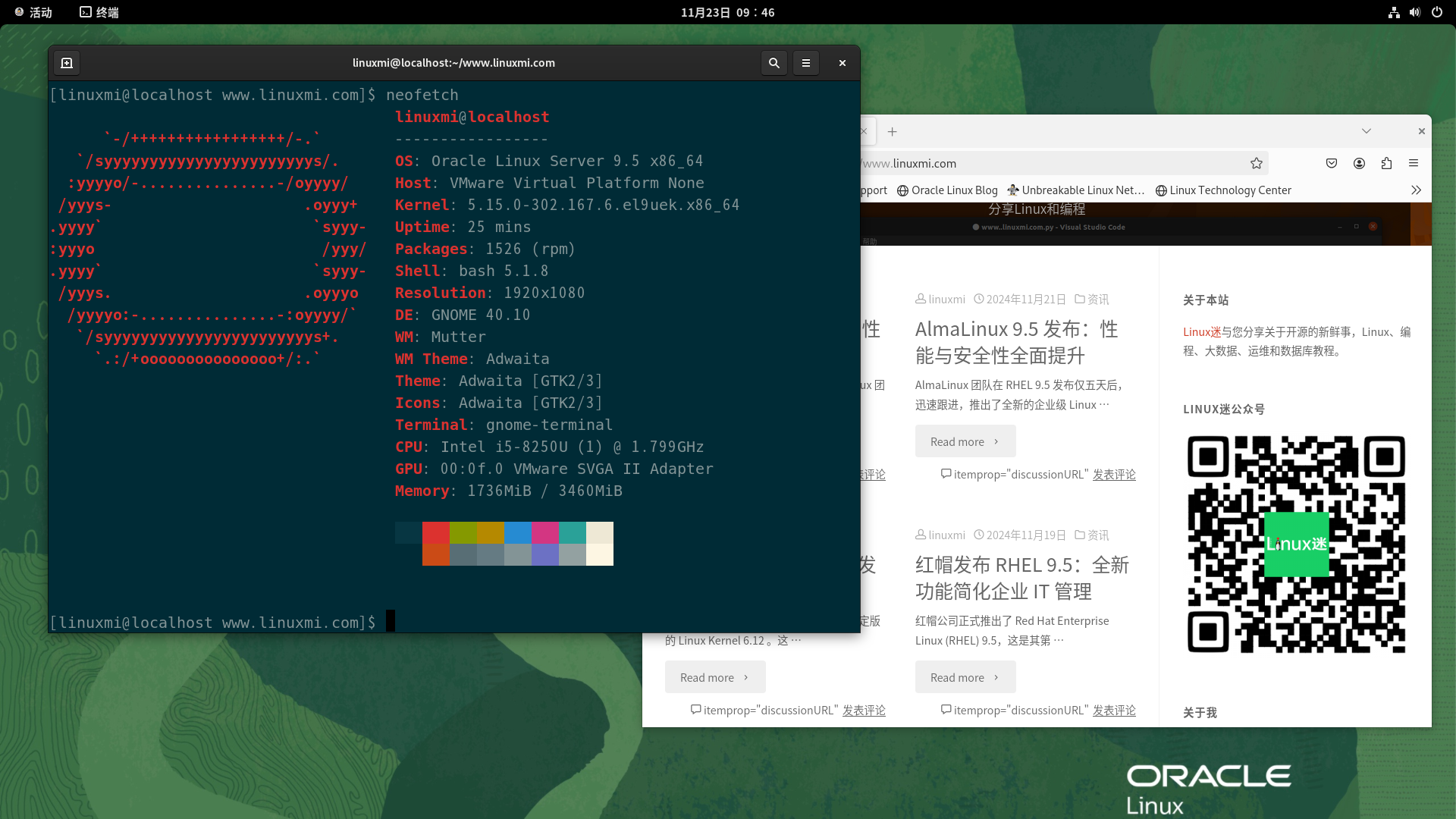The height and width of the screenshot is (819, 1456).
Task: Open a new browser tab with plus
Action: tap(892, 131)
